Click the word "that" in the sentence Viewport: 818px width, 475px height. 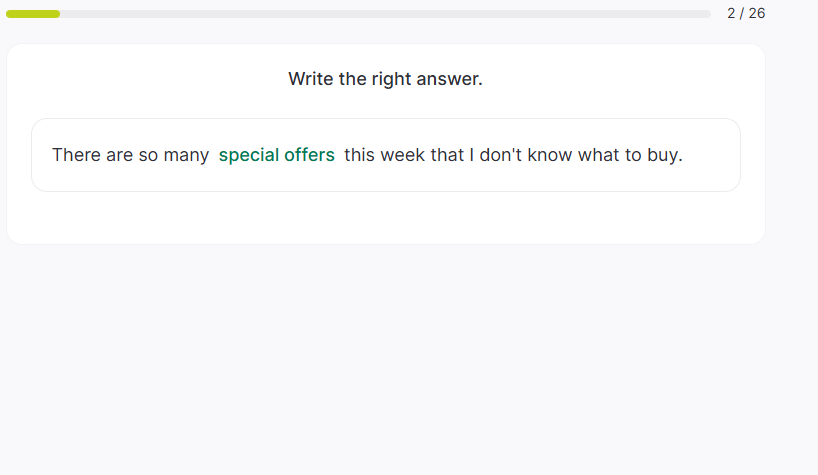[x=447, y=155]
